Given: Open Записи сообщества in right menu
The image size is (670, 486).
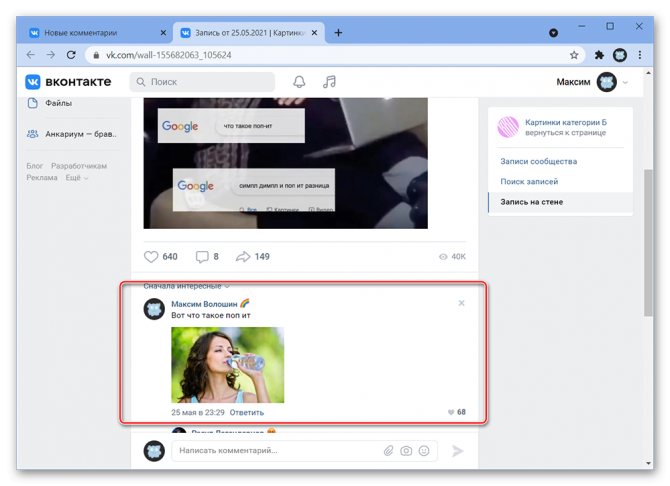Looking at the screenshot, I should click(x=539, y=161).
